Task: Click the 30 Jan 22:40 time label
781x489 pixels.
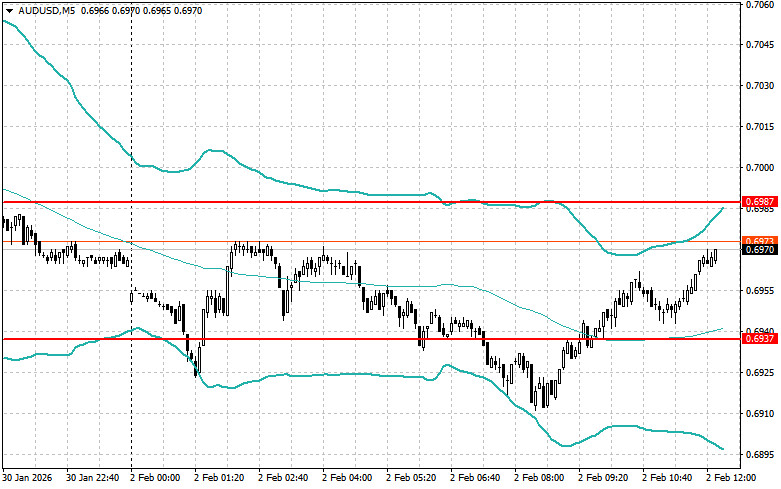Action: (93, 478)
